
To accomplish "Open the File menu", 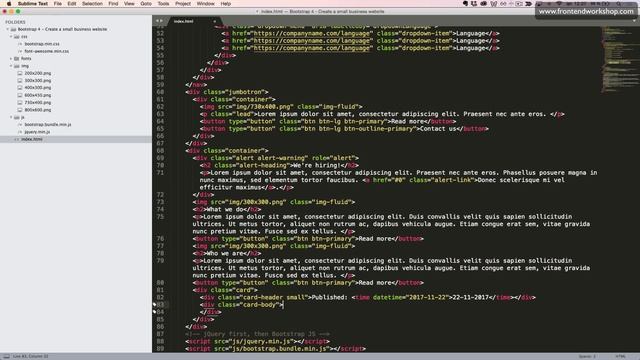I will tap(58, 4).
